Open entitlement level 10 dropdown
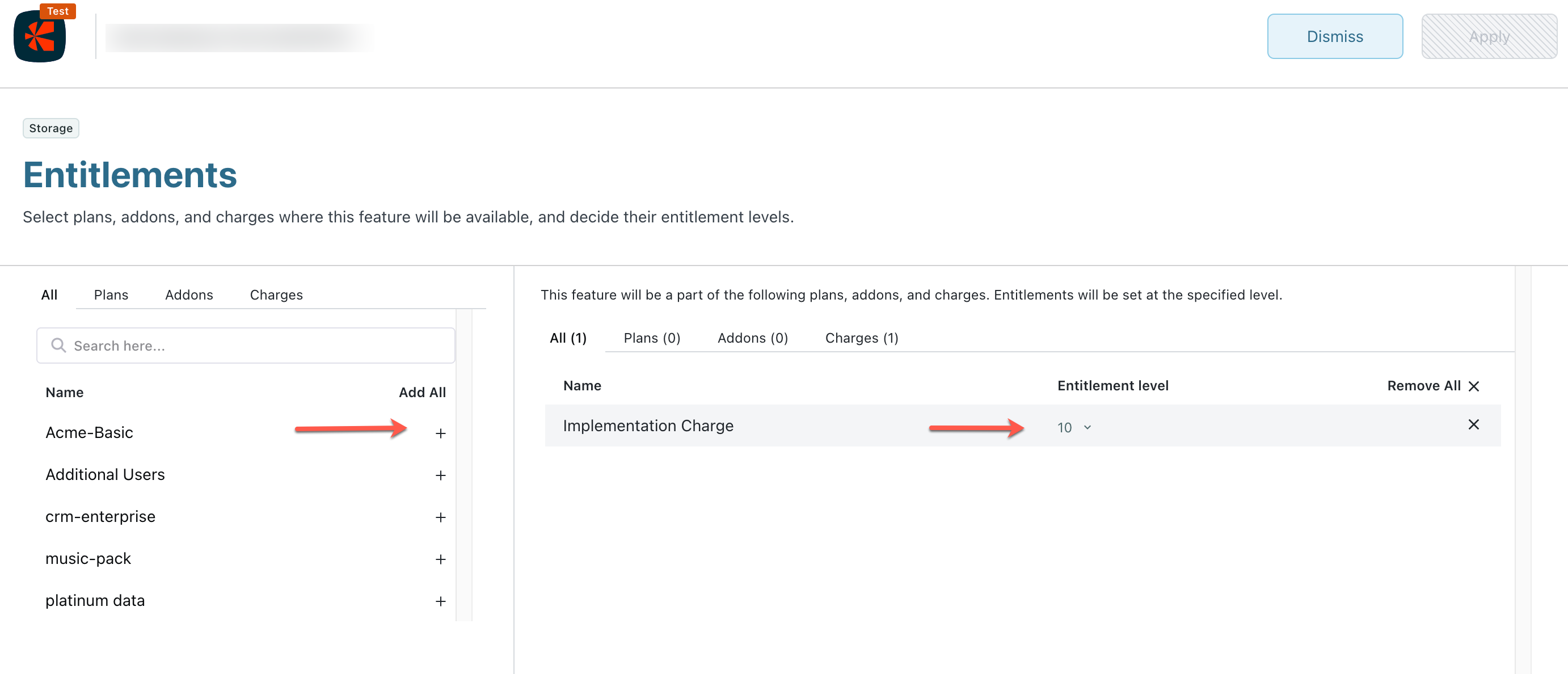Viewport: 1568px width, 674px height. 1074,427
